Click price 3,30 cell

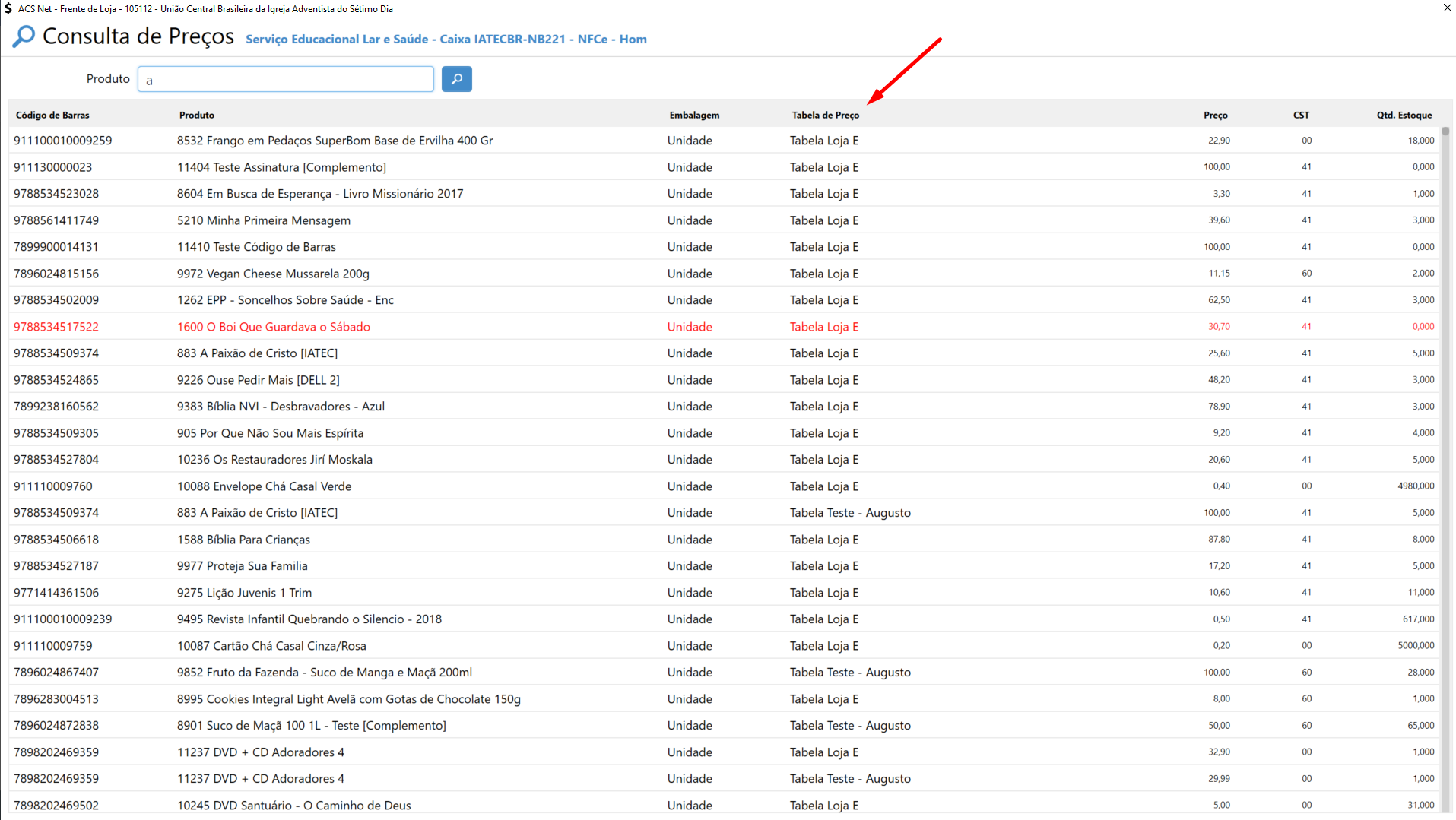pyautogui.click(x=1221, y=194)
